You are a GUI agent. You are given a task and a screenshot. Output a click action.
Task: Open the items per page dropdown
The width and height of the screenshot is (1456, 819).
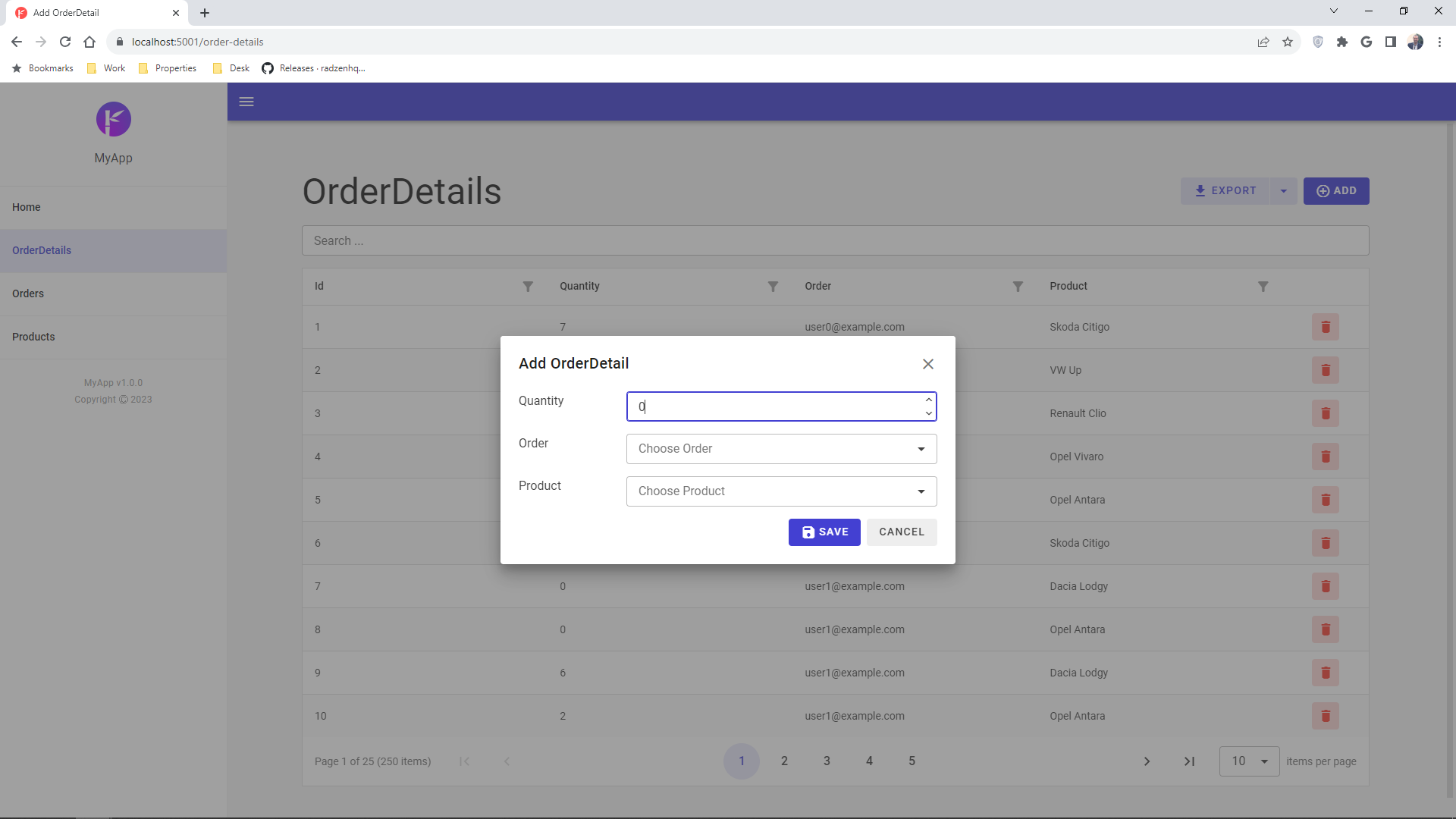coord(1249,761)
